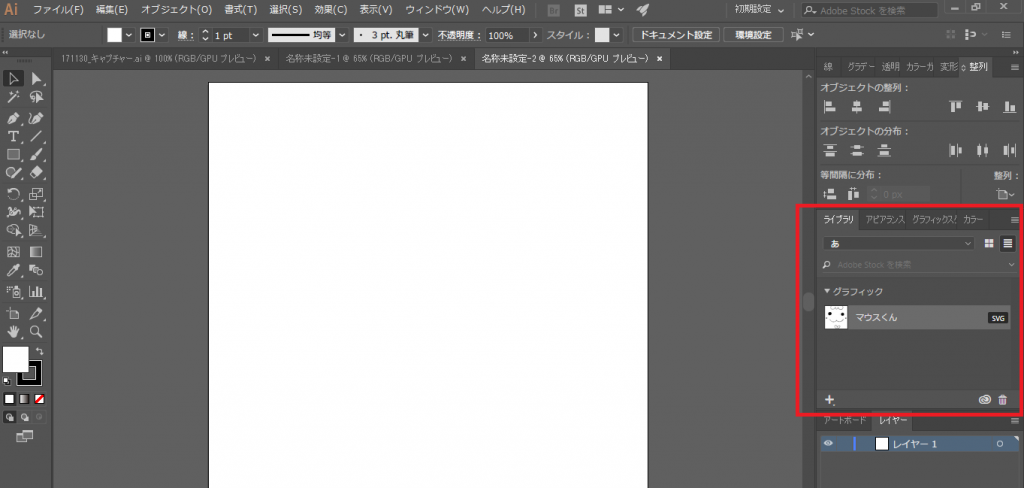Click the ドキュメント設定 button

point(677,35)
